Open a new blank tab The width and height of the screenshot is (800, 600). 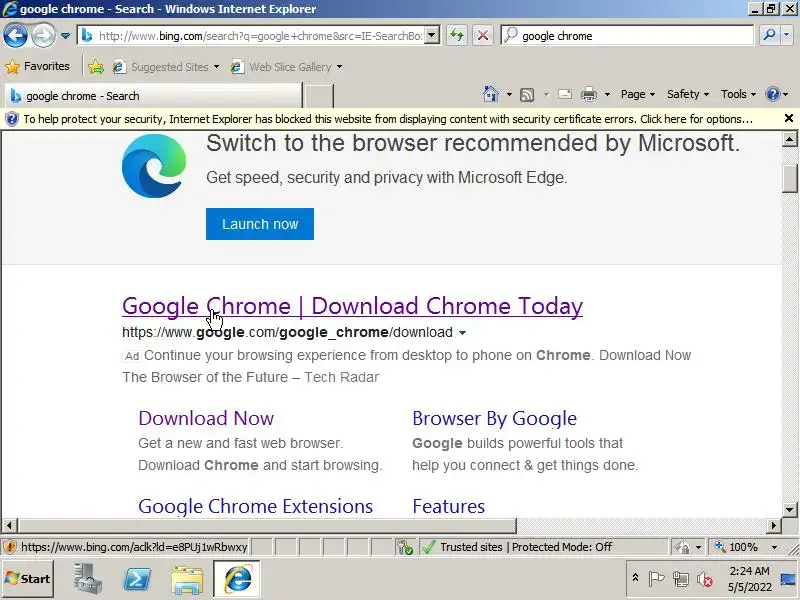point(319,96)
